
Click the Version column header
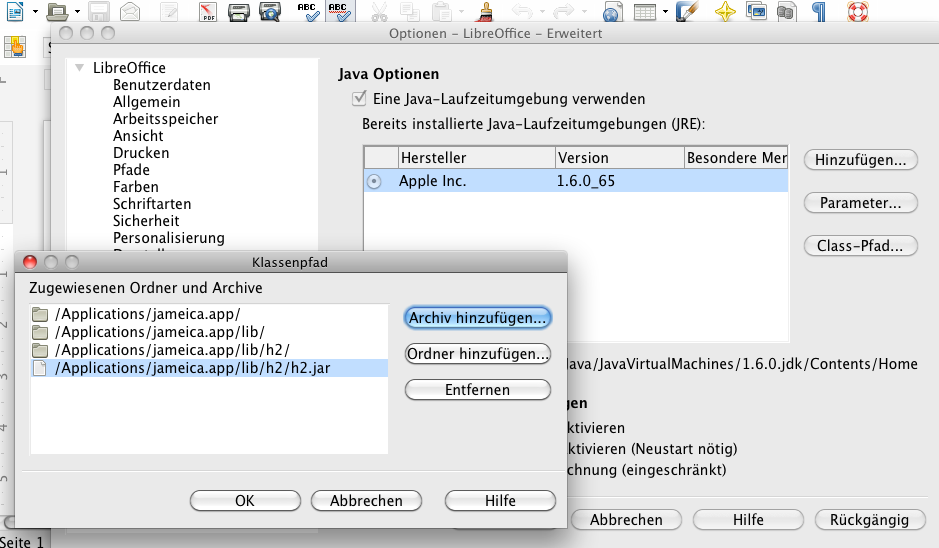coord(620,158)
